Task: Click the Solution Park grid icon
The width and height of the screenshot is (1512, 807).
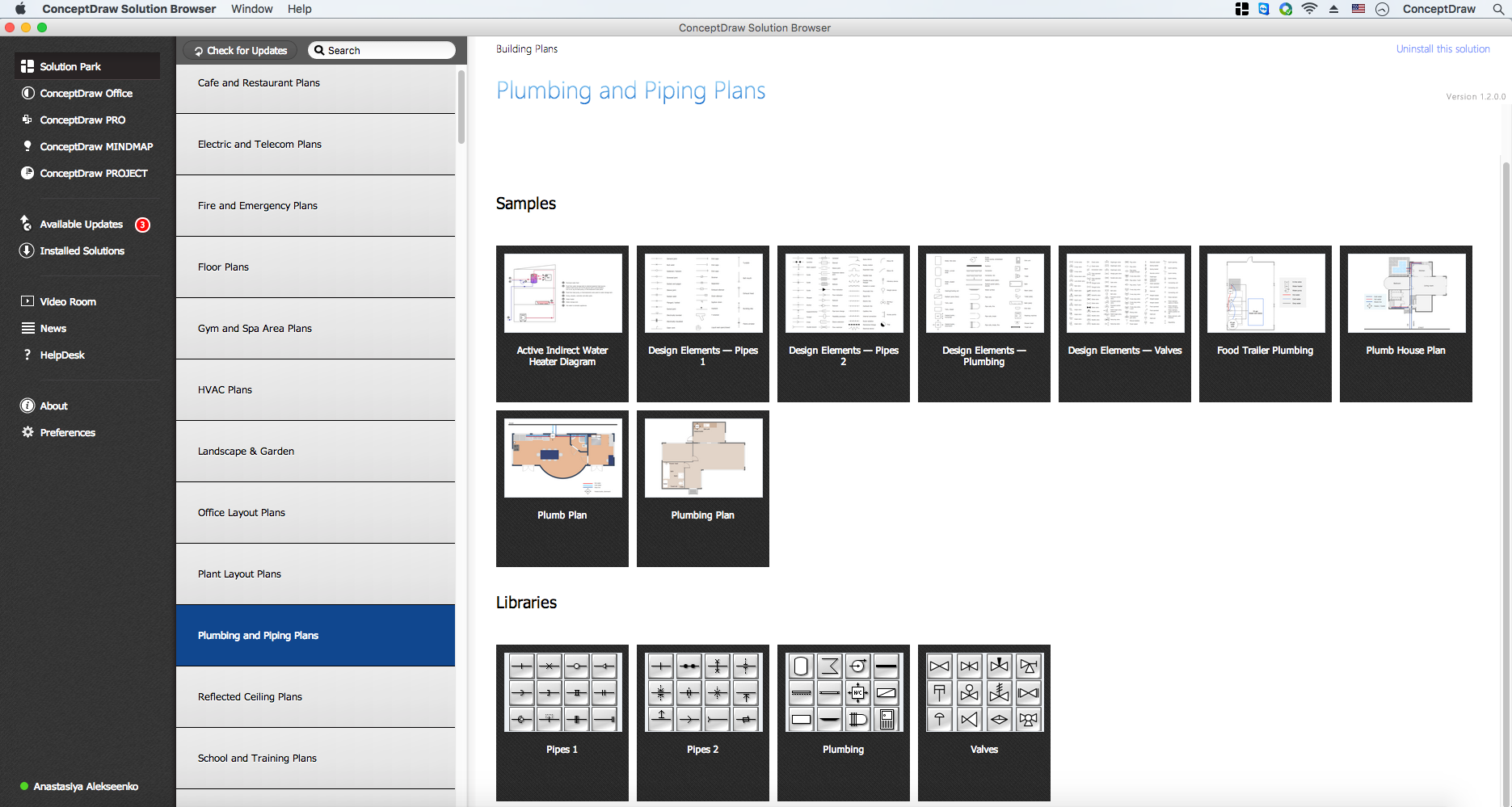Action: pos(27,66)
